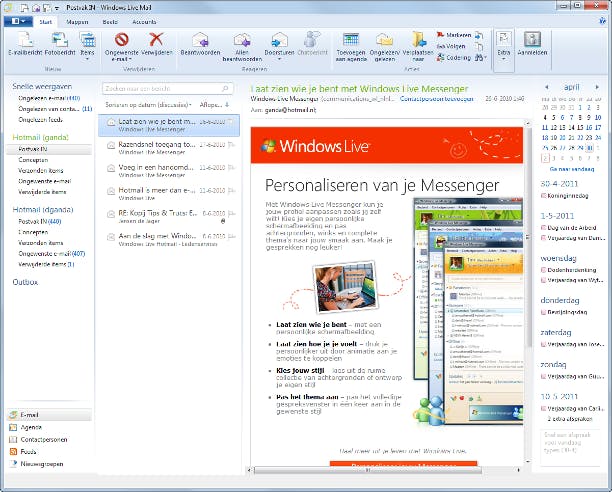Open Verzonden items under Hotmail (ganda)

coord(41,171)
